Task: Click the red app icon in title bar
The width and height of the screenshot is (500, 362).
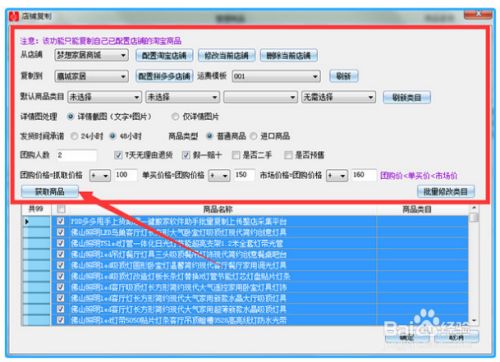Action: 14,16
